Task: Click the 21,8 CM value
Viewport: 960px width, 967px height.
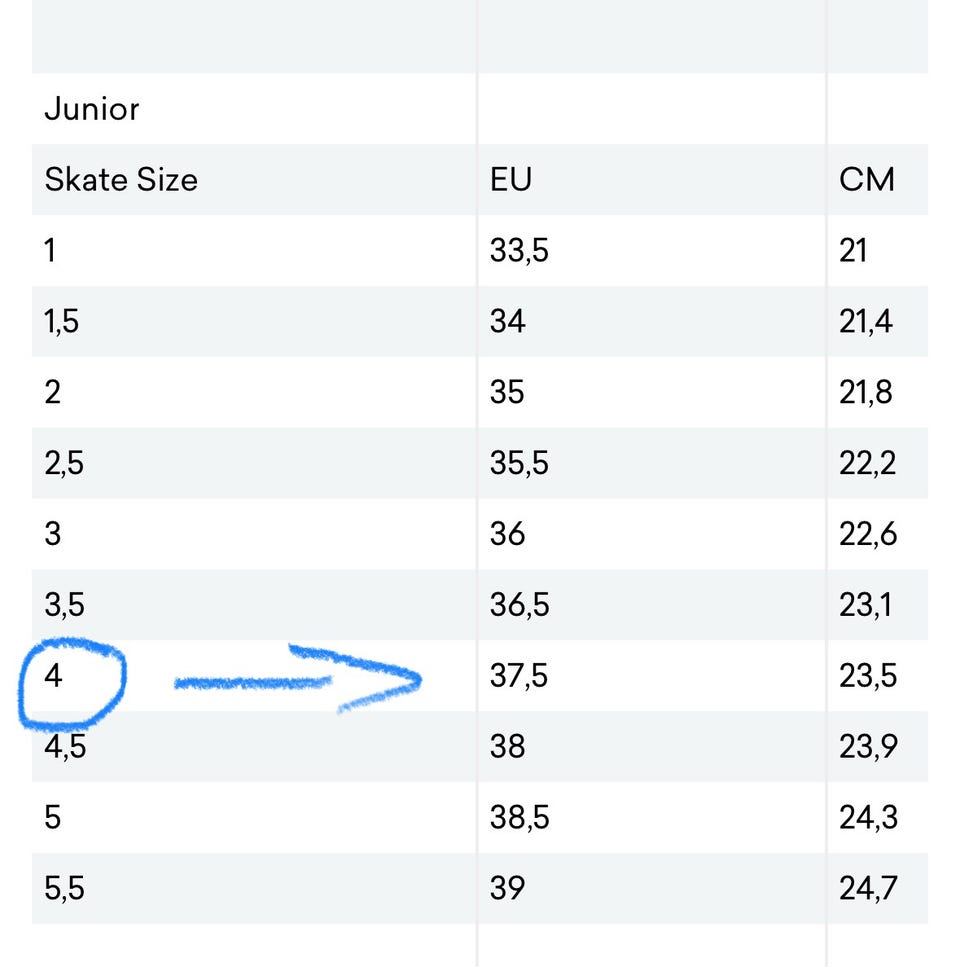Action: 866,393
